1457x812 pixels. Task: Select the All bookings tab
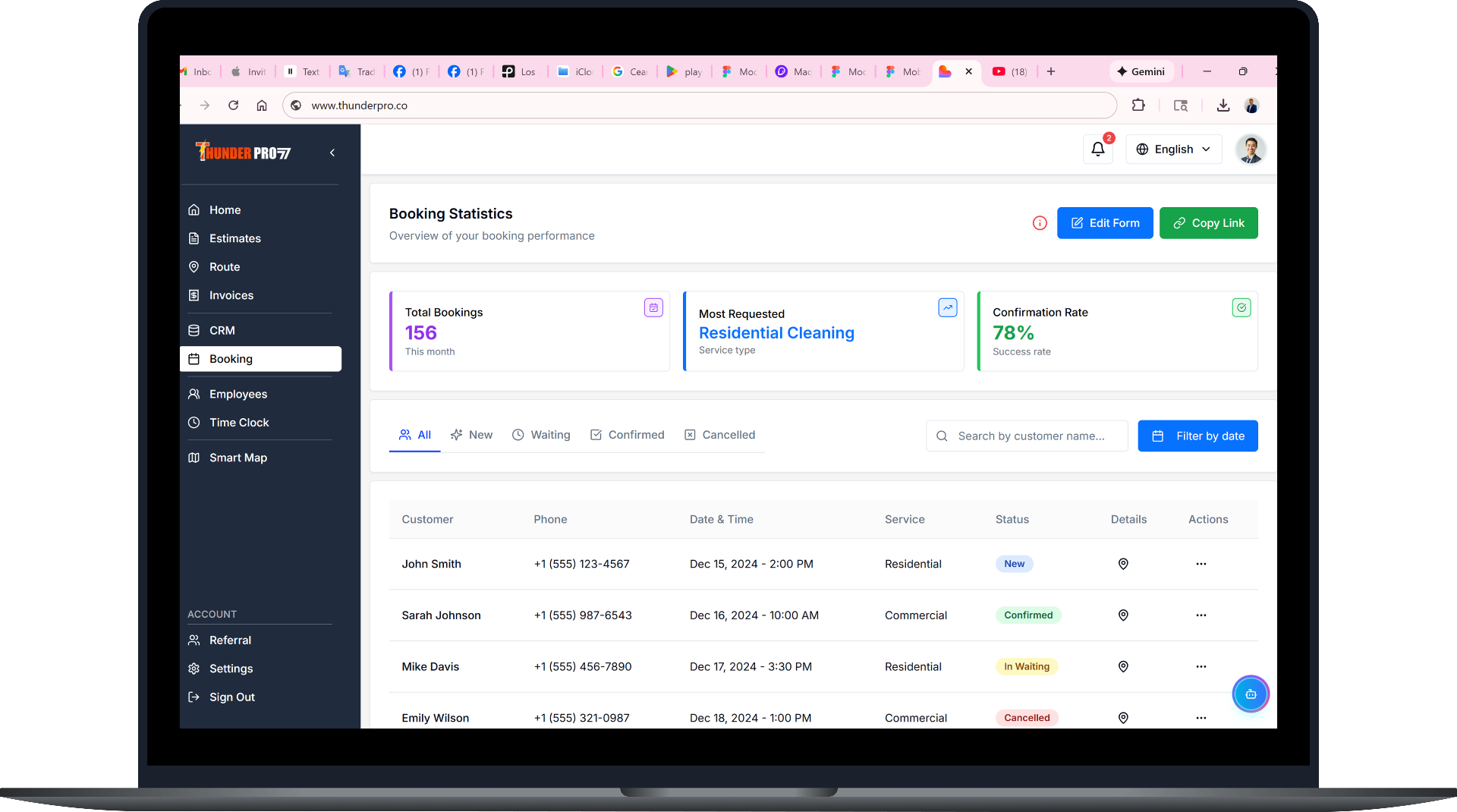pyautogui.click(x=415, y=435)
